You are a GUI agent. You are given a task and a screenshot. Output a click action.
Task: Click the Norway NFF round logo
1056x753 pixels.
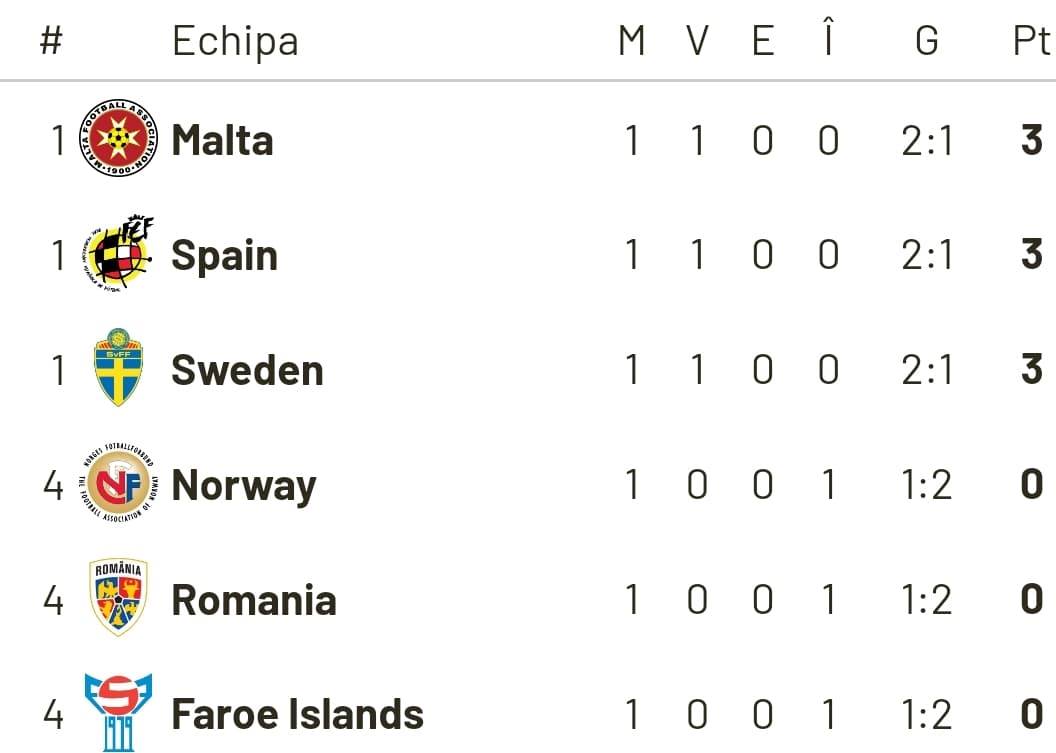(x=119, y=485)
